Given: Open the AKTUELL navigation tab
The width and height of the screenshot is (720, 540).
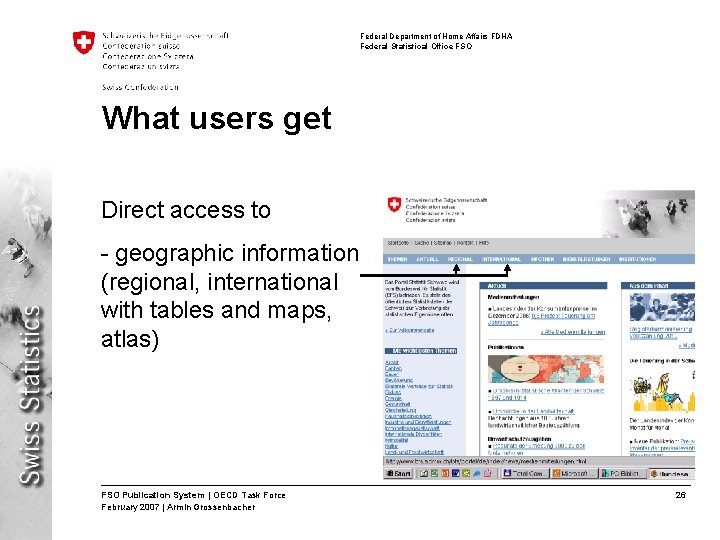Looking at the screenshot, I should 427,259.
